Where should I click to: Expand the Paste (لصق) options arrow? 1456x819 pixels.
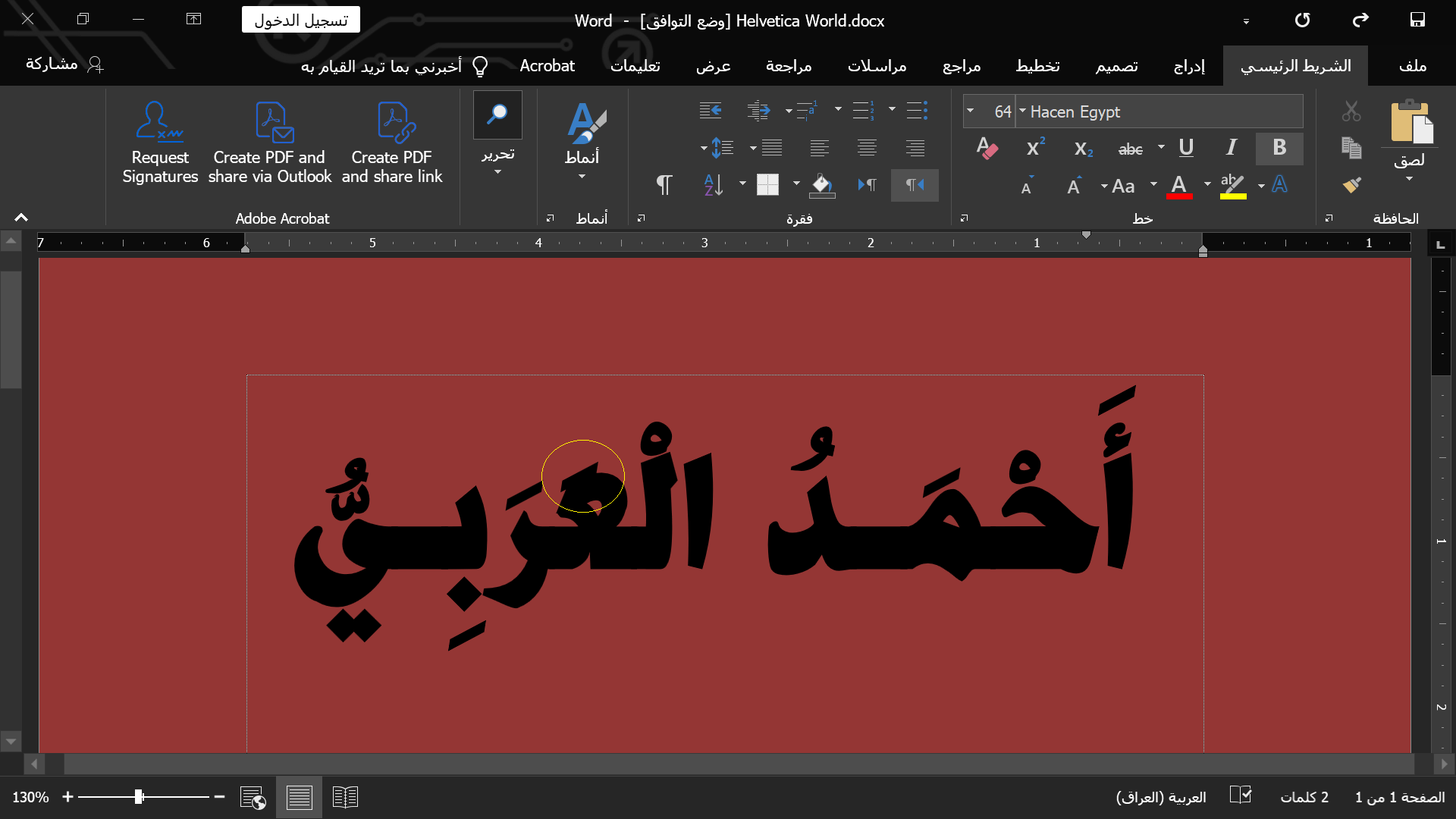1409,180
